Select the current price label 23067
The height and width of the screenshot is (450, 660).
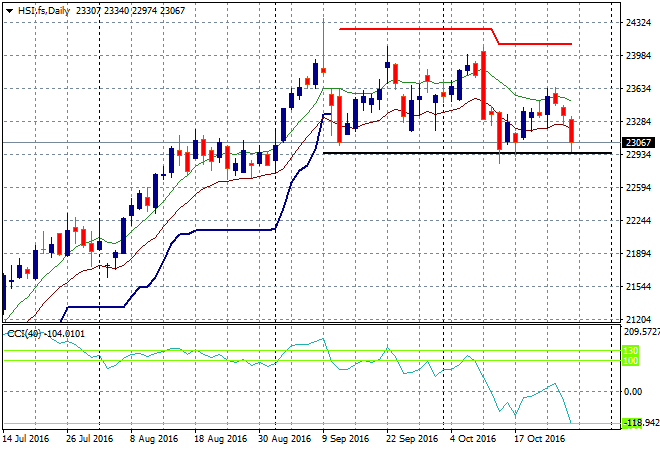[x=638, y=143]
